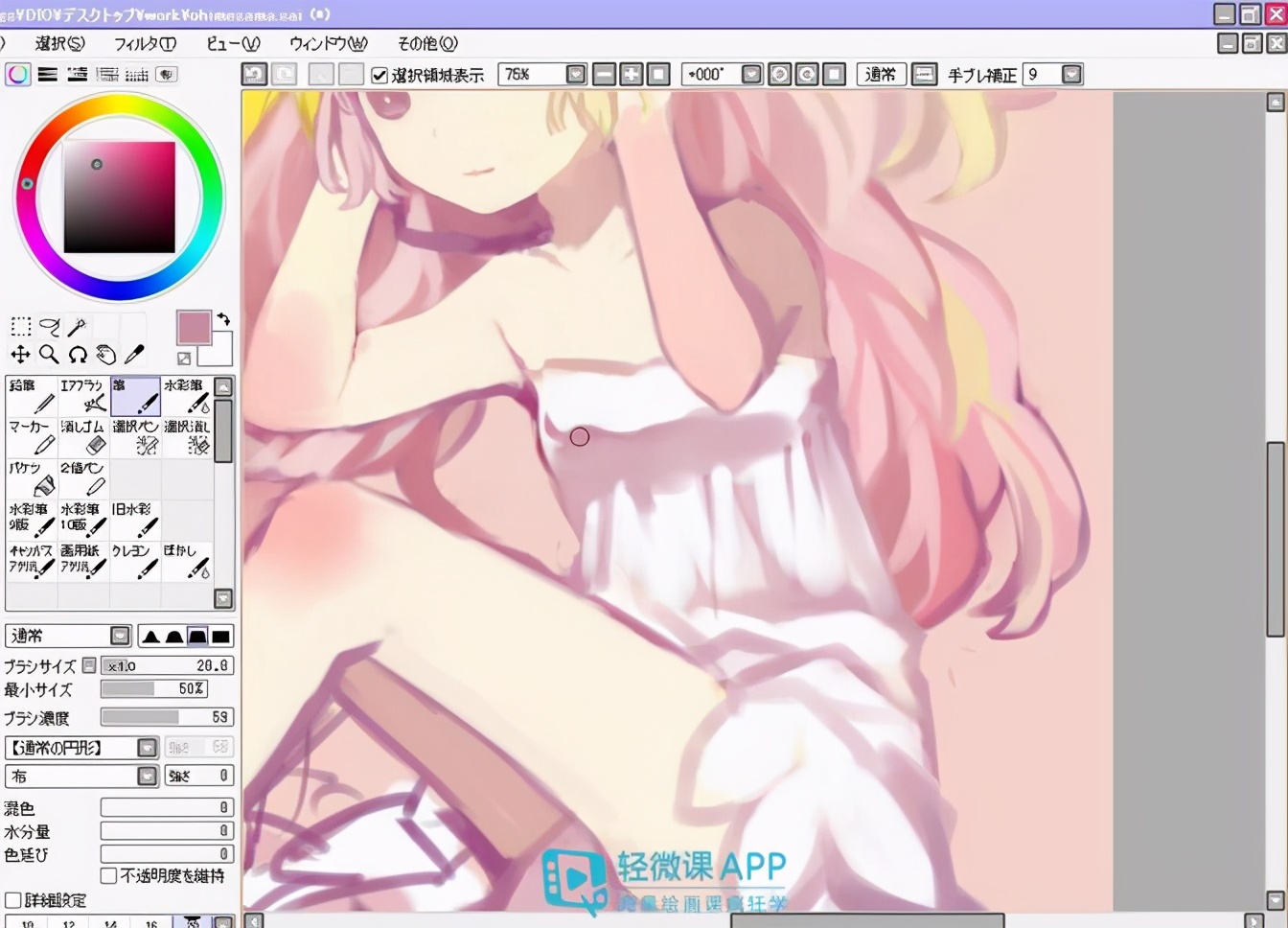1288x928 pixels.
Task: Open the ウィンドウ(W) menu
Action: coord(328,43)
